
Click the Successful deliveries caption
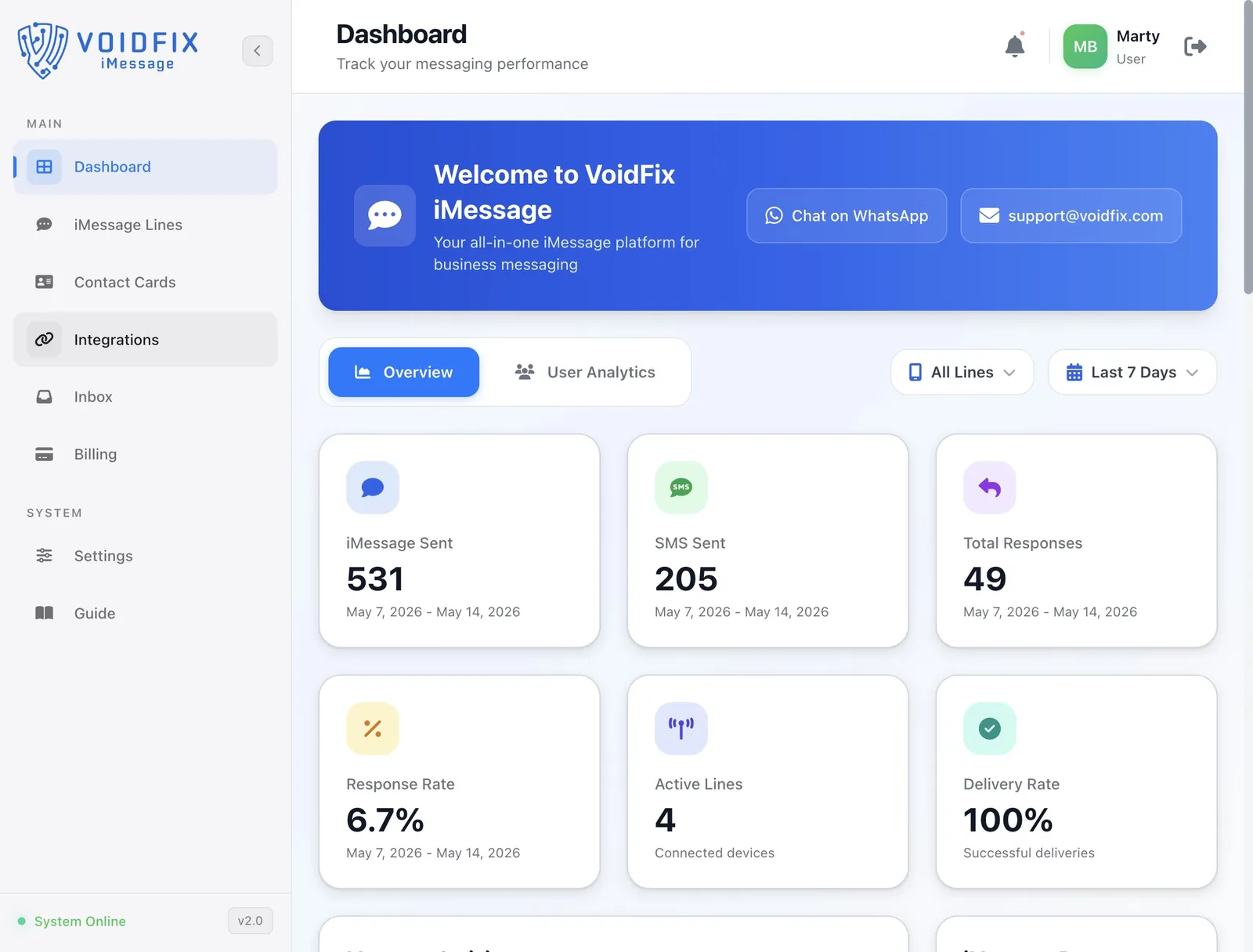(x=1029, y=853)
